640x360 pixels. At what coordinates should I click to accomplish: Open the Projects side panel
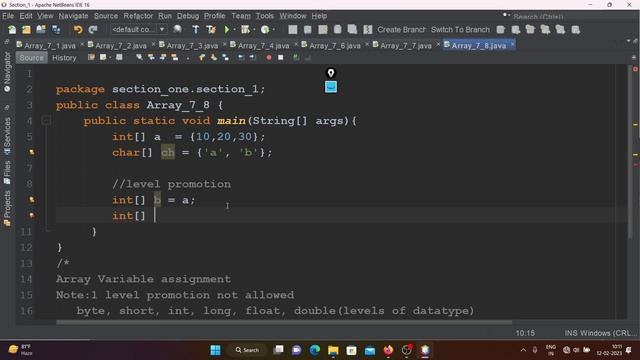click(x=7, y=208)
